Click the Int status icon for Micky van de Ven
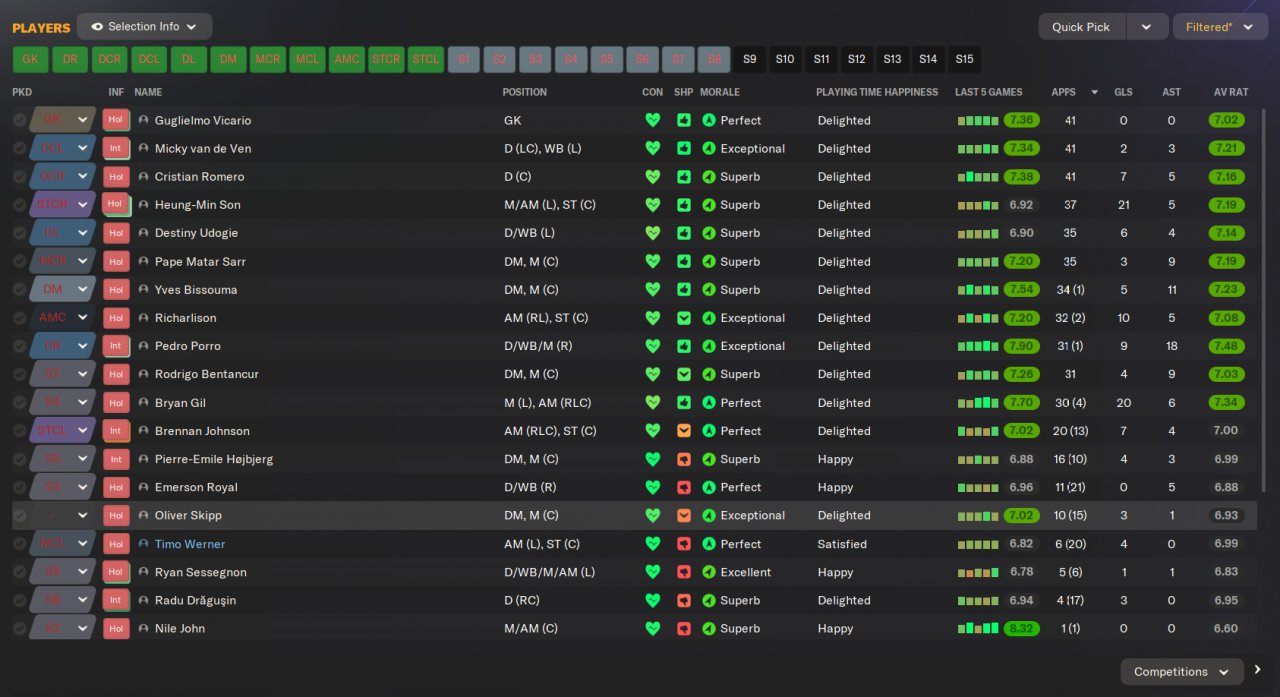 point(116,148)
